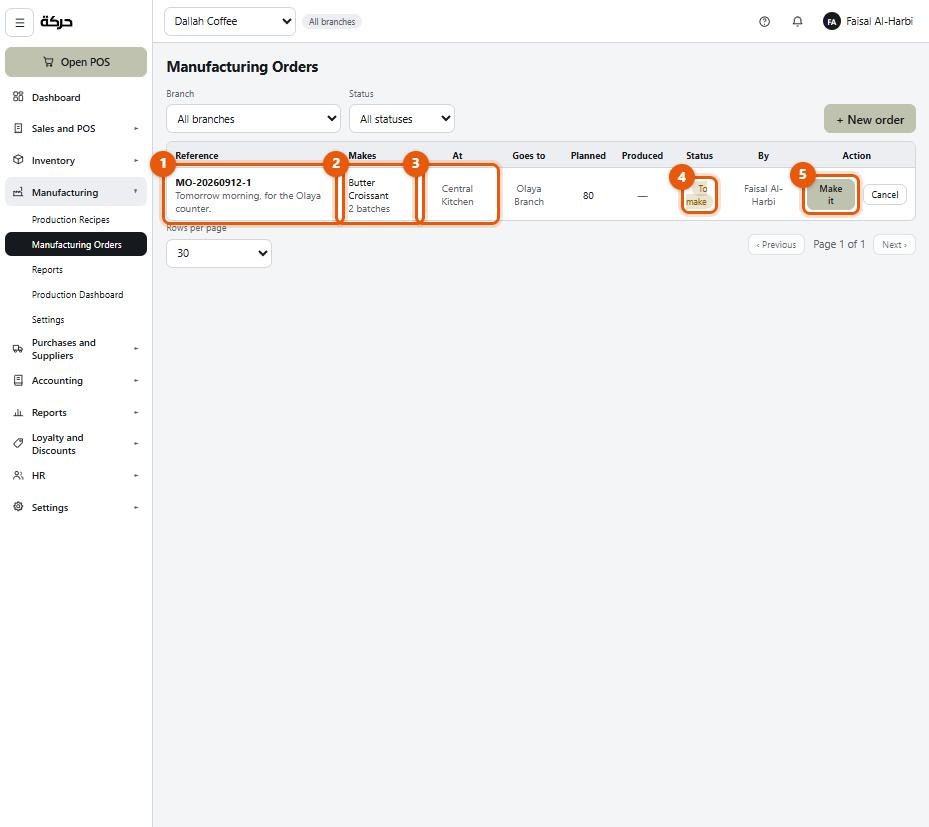Open Reports under Manufacturing
The width and height of the screenshot is (929, 827).
[x=76, y=270]
